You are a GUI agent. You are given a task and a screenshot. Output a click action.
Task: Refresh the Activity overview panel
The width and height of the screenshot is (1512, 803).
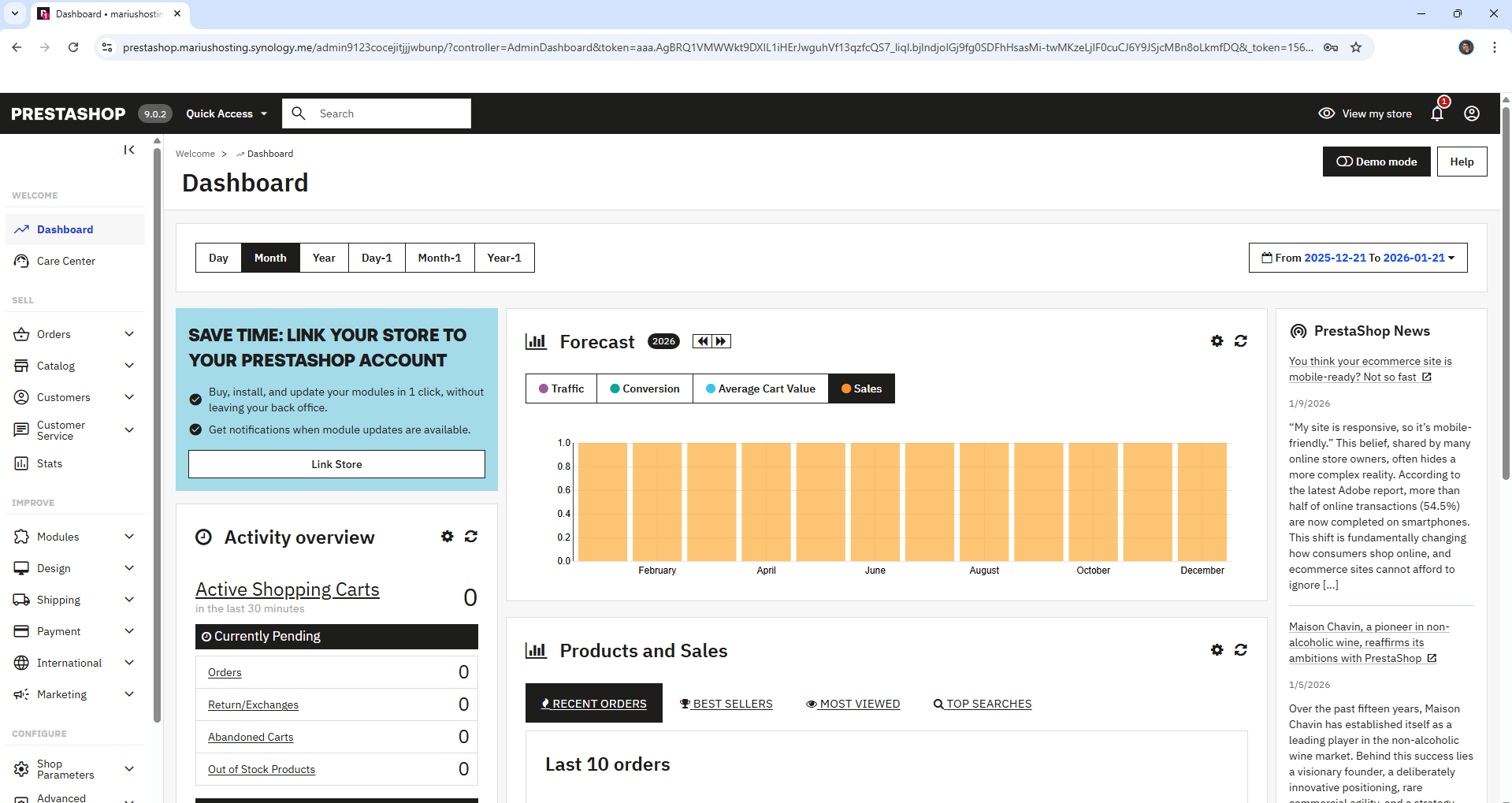tap(470, 537)
